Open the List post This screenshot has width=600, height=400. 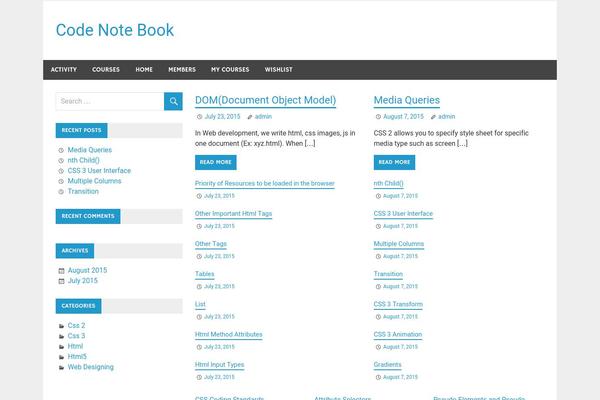pyautogui.click(x=200, y=305)
